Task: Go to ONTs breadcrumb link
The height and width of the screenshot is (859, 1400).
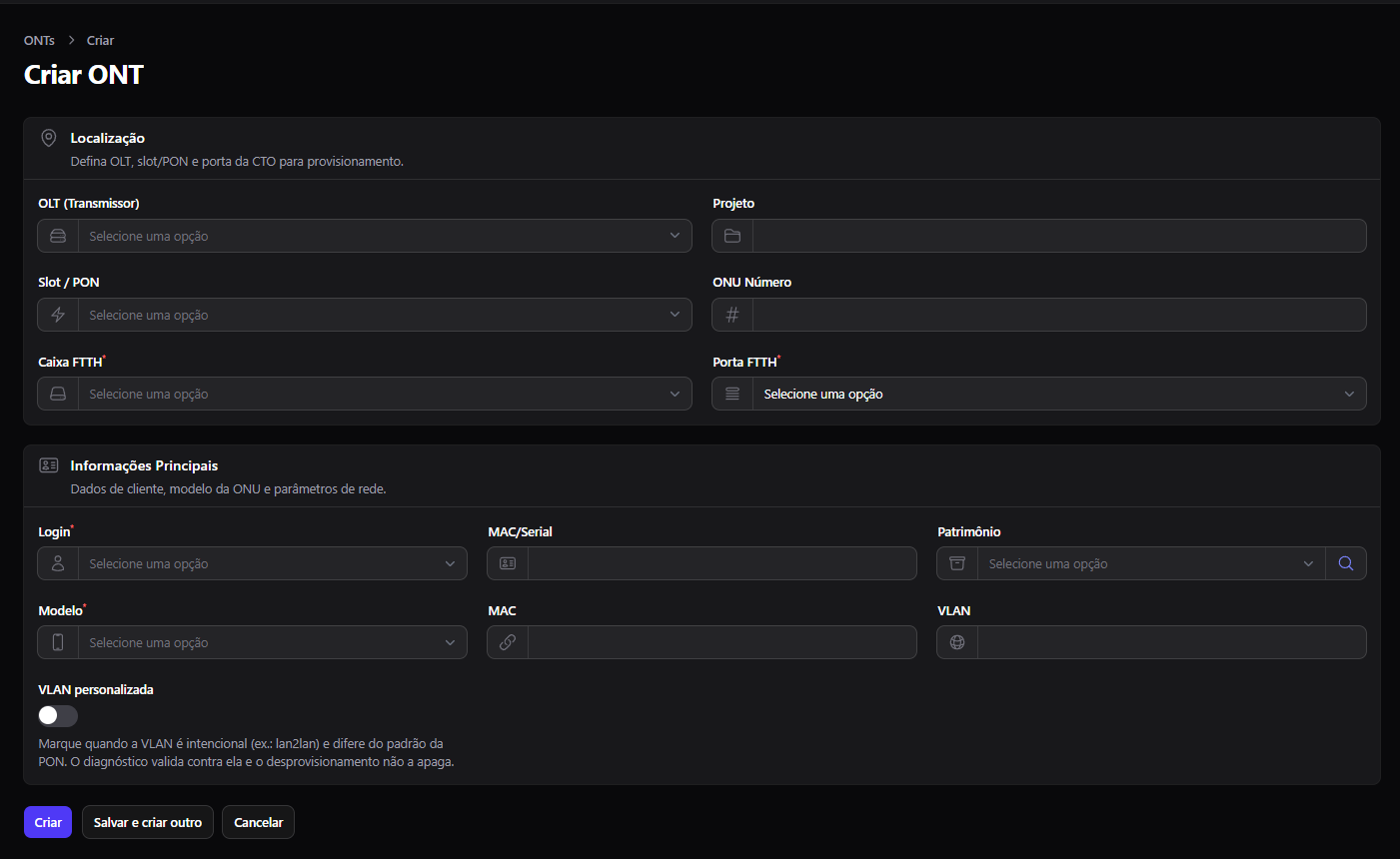Action: tap(39, 40)
